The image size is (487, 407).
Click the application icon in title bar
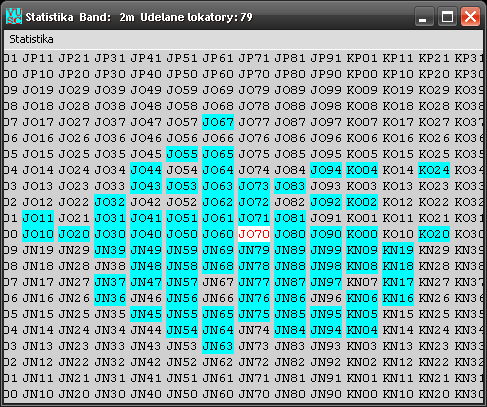coord(14,16)
